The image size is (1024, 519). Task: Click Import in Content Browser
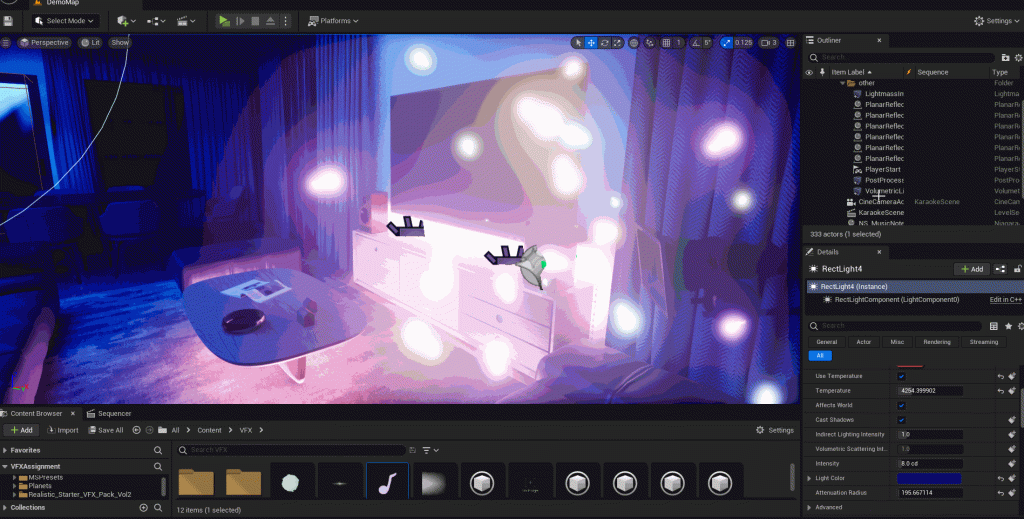[x=62, y=430]
